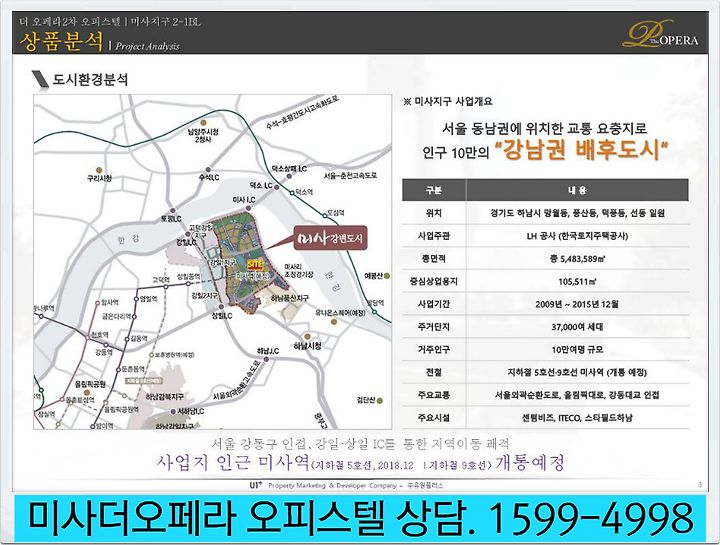Click the 검단산 mountain label
This screenshot has width=720, height=545.
[366, 400]
